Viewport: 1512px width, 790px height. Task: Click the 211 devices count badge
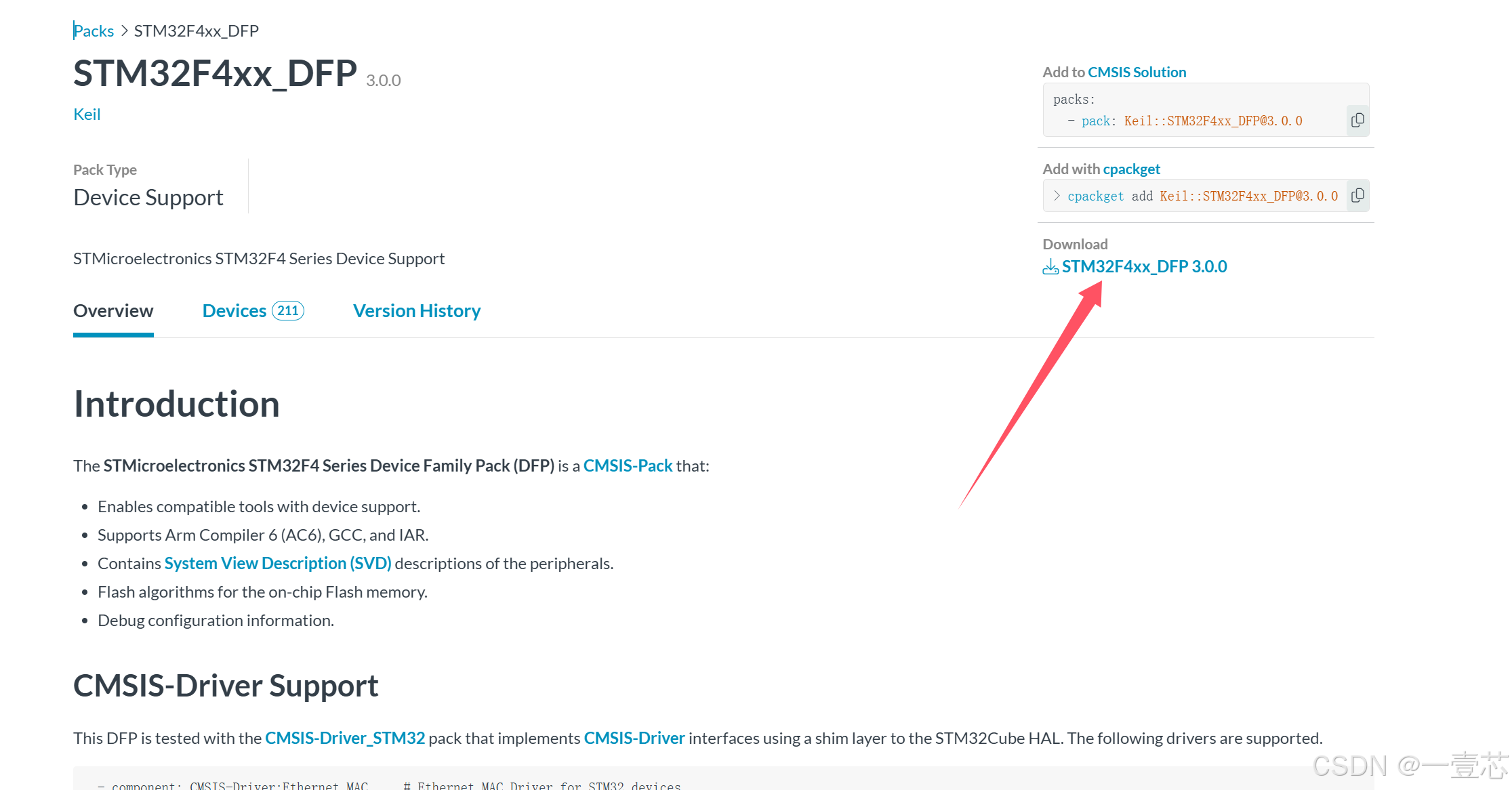pos(288,311)
